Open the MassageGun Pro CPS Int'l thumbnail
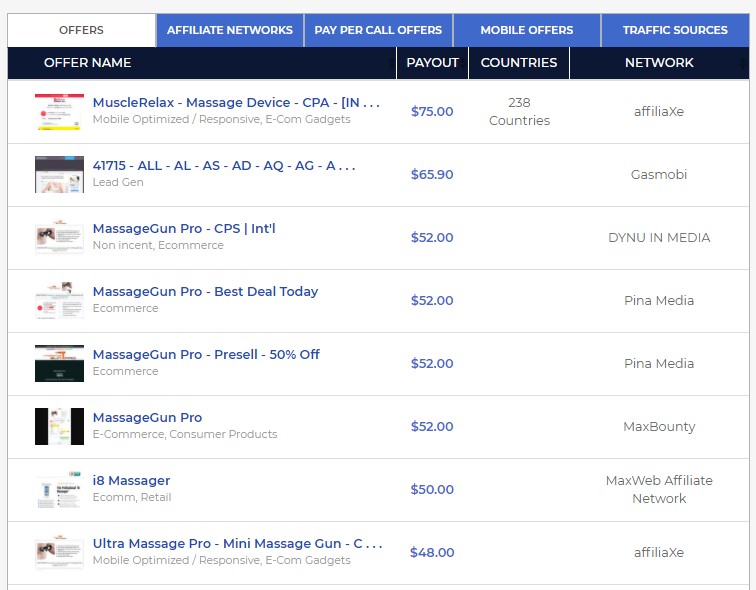Viewport: 756px width, 590px height. (59, 238)
